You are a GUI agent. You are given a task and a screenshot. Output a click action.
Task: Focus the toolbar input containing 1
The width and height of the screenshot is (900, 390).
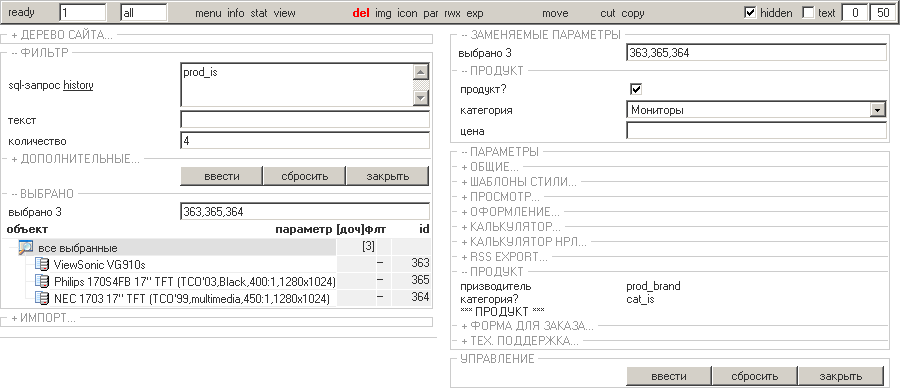tap(83, 13)
